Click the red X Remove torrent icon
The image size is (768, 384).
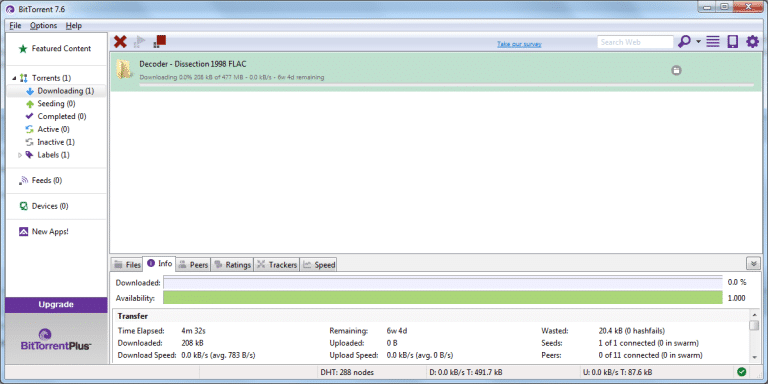coord(120,42)
